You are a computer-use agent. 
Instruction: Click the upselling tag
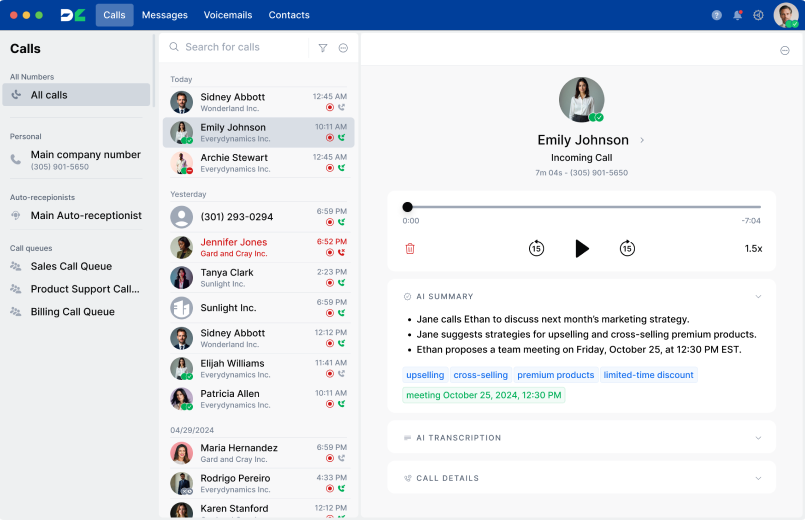(x=425, y=375)
